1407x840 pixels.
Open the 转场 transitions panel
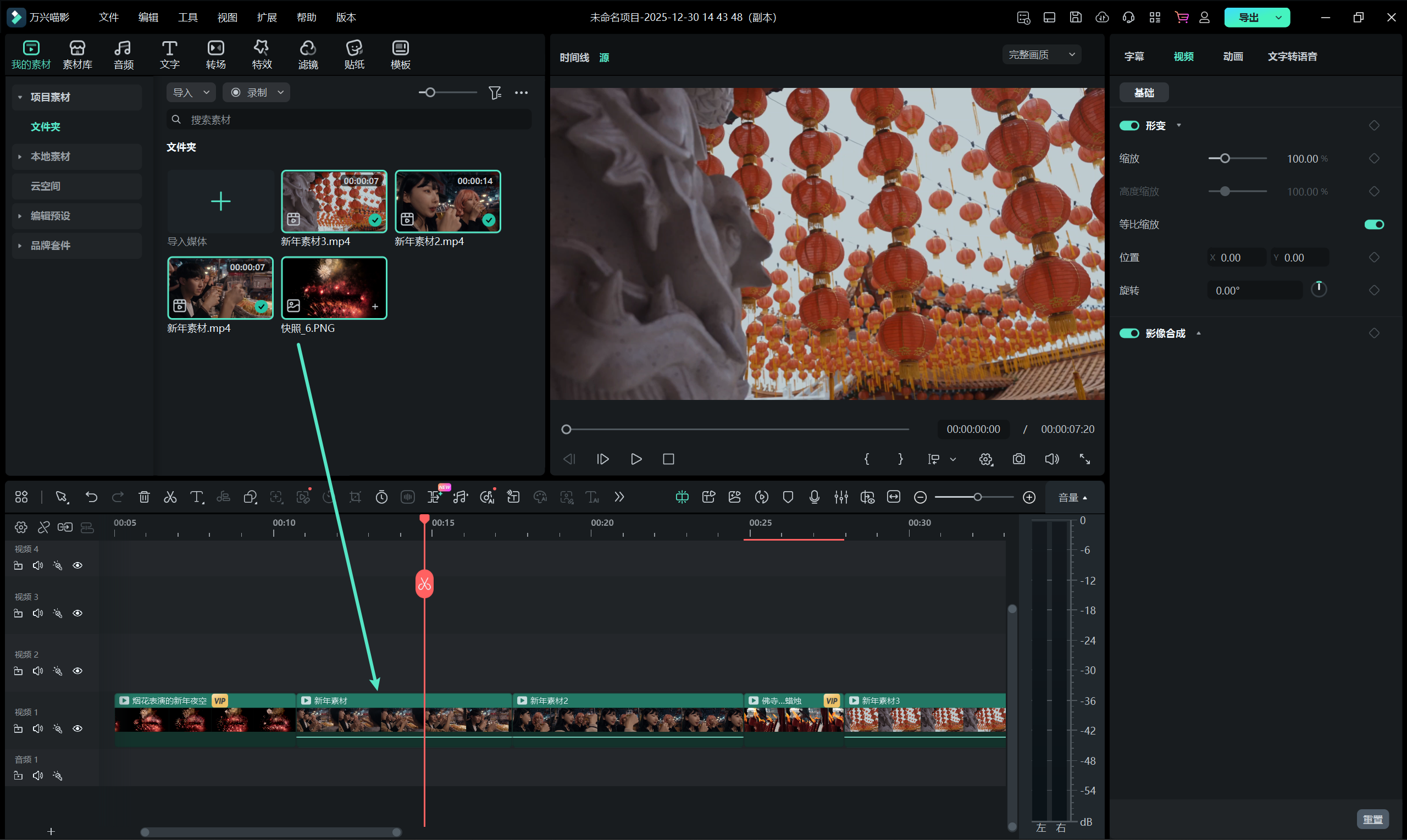click(x=215, y=55)
